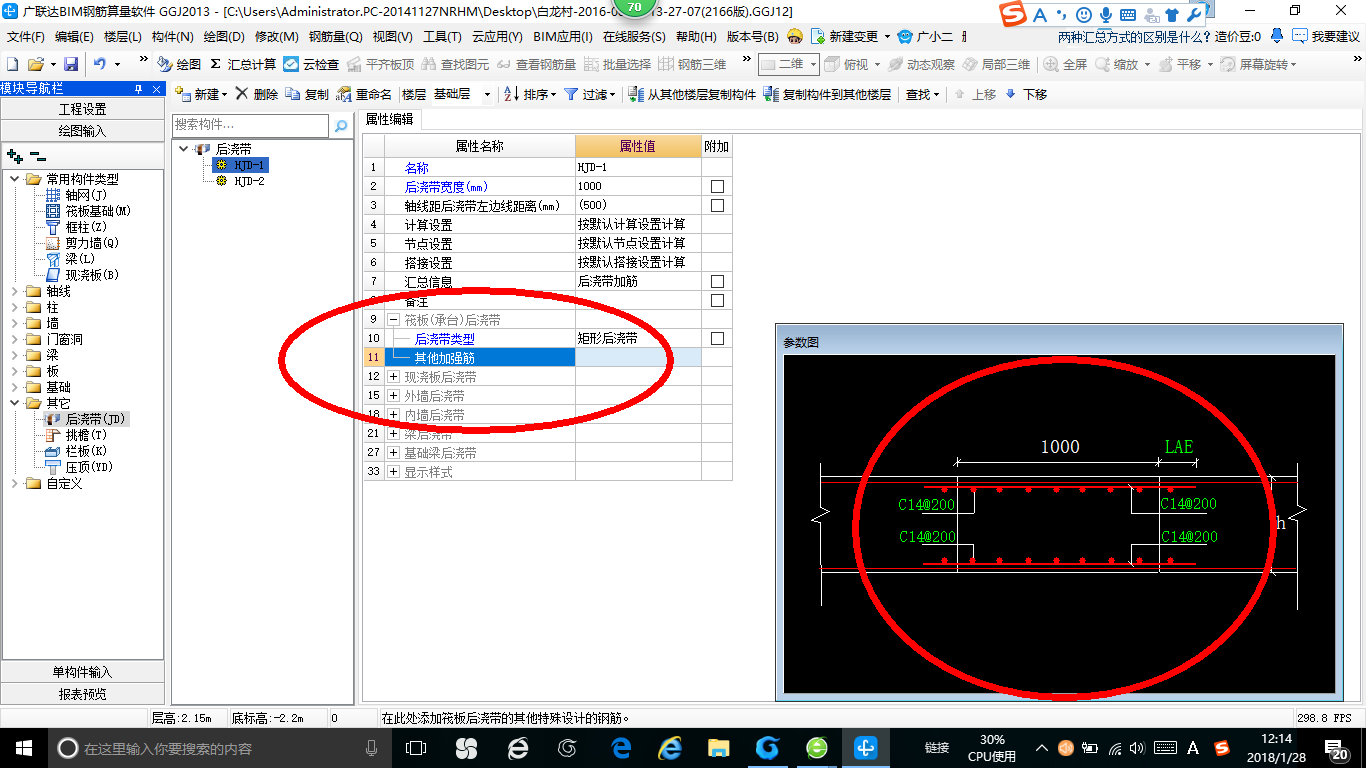The height and width of the screenshot is (768, 1366).
Task: Click 复制 copy component button
Action: 307,94
